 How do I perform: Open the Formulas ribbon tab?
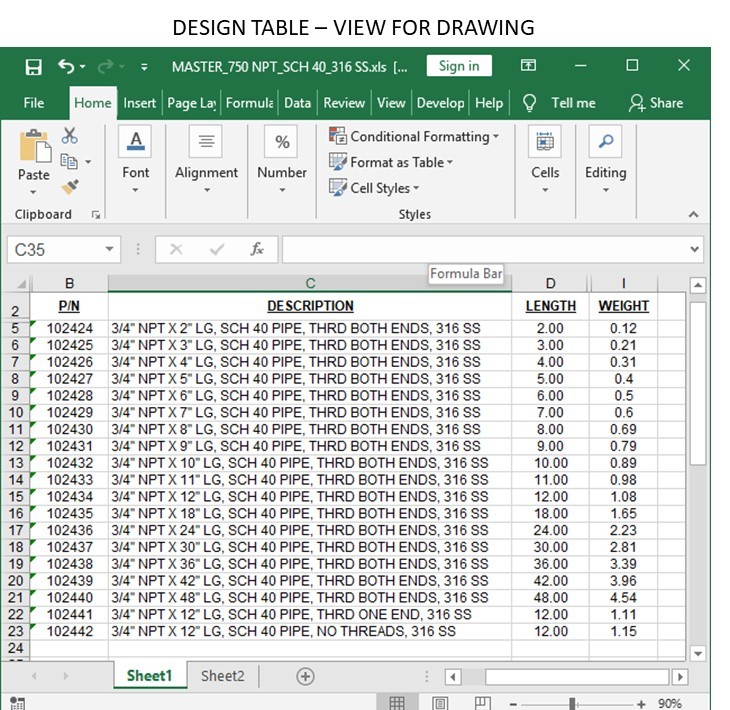(x=249, y=102)
